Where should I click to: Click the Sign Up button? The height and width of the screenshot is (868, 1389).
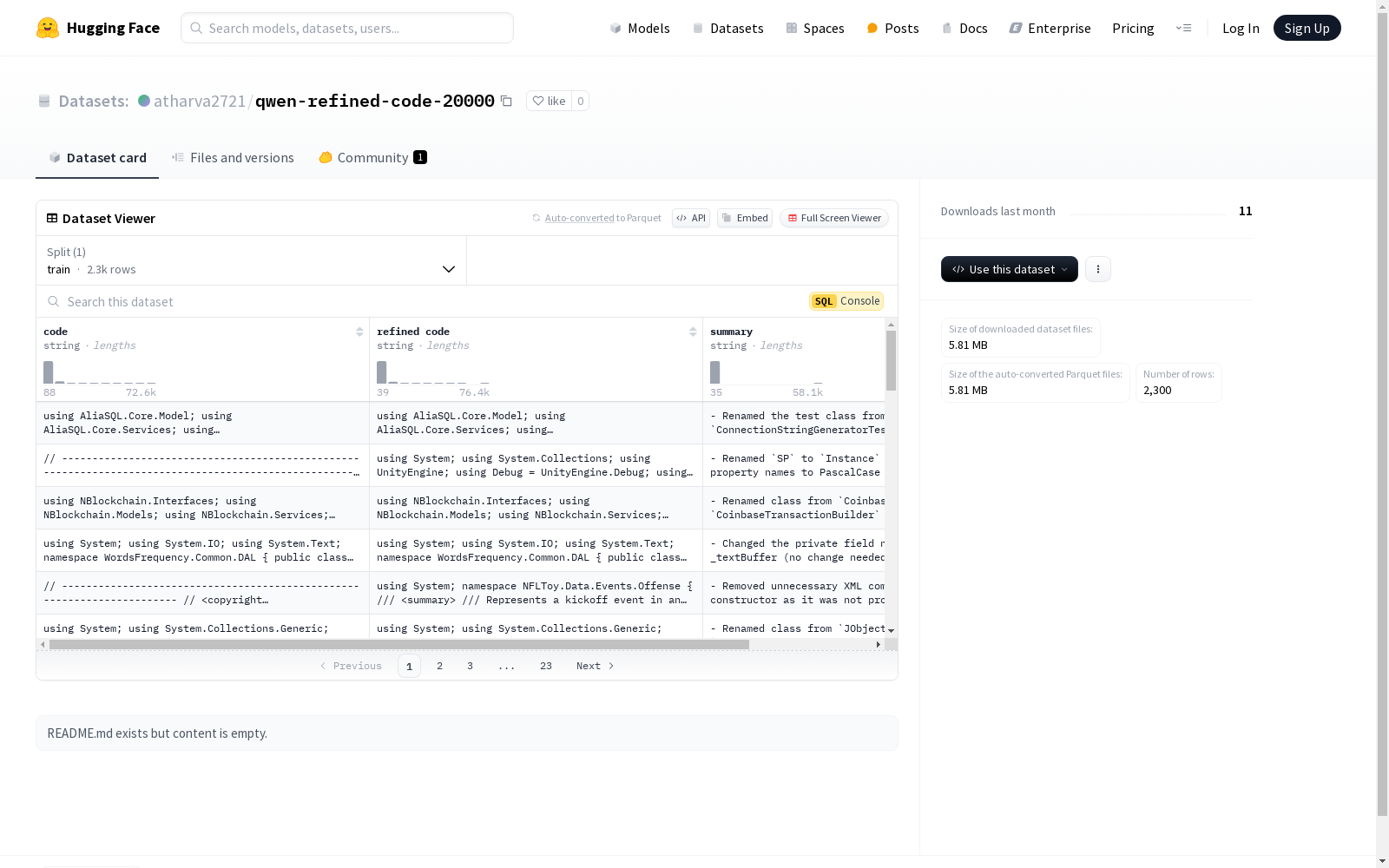click(1307, 28)
